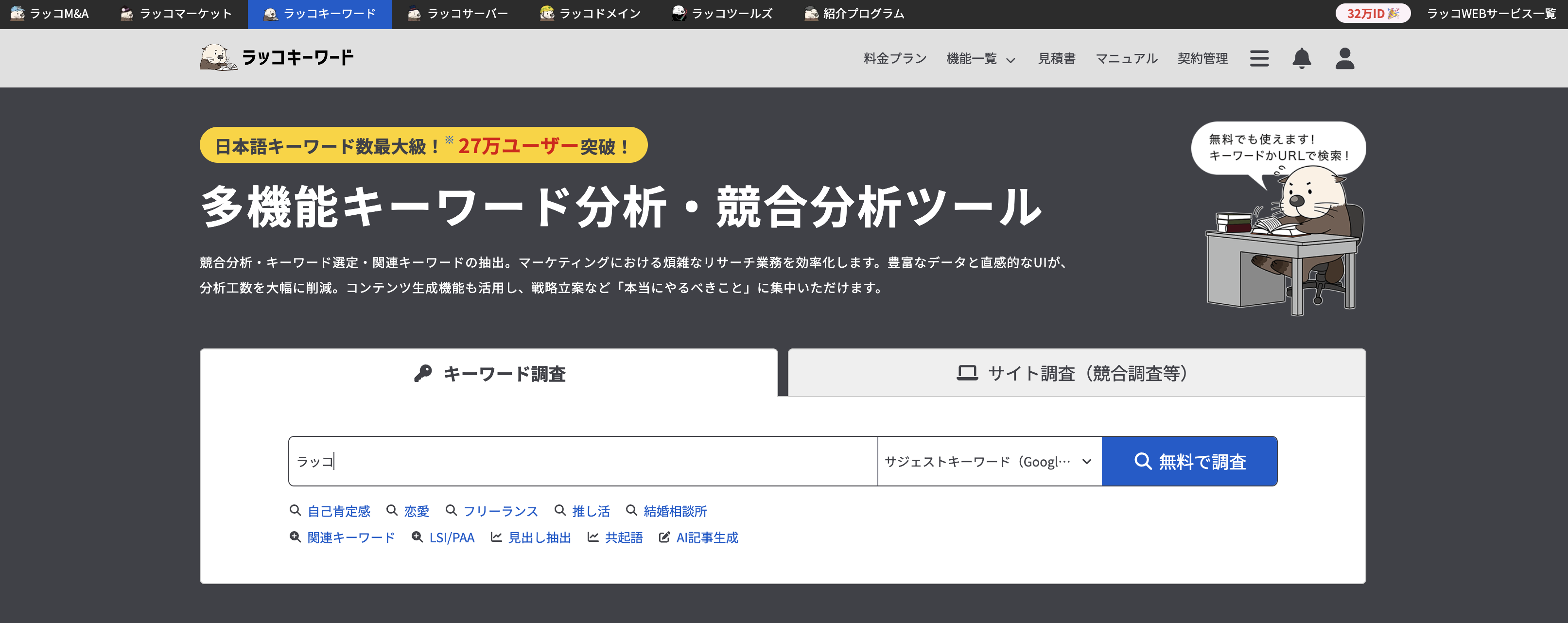Image resolution: width=1568 pixels, height=623 pixels.
Task: Open the hamburger menu icon
Action: [x=1259, y=58]
